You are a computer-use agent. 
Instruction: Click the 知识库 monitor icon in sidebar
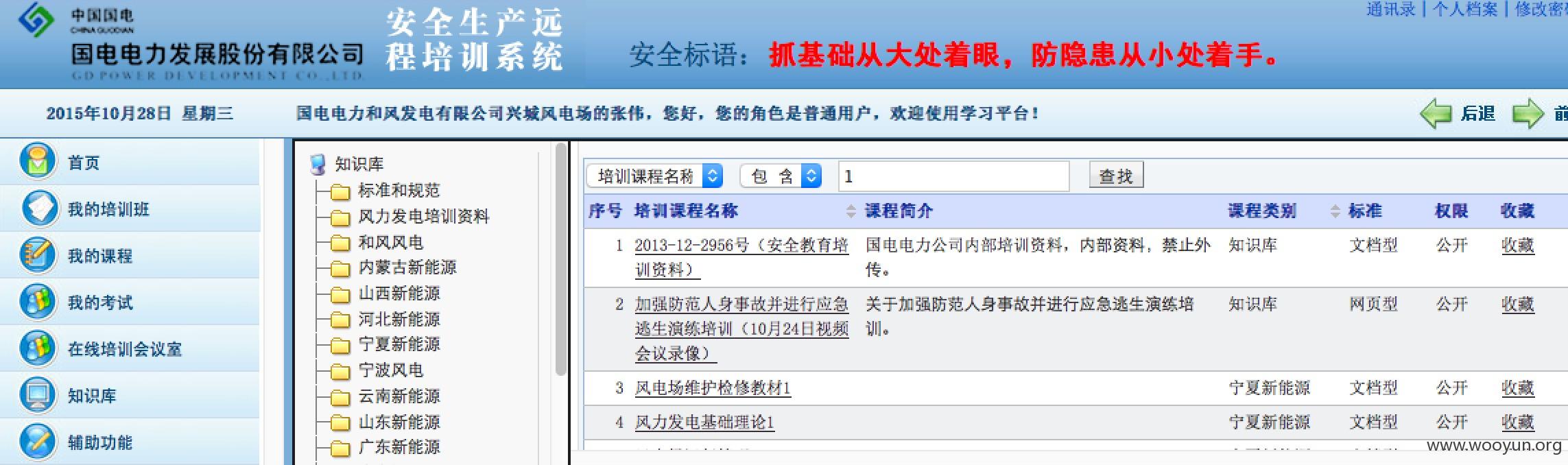(x=38, y=394)
